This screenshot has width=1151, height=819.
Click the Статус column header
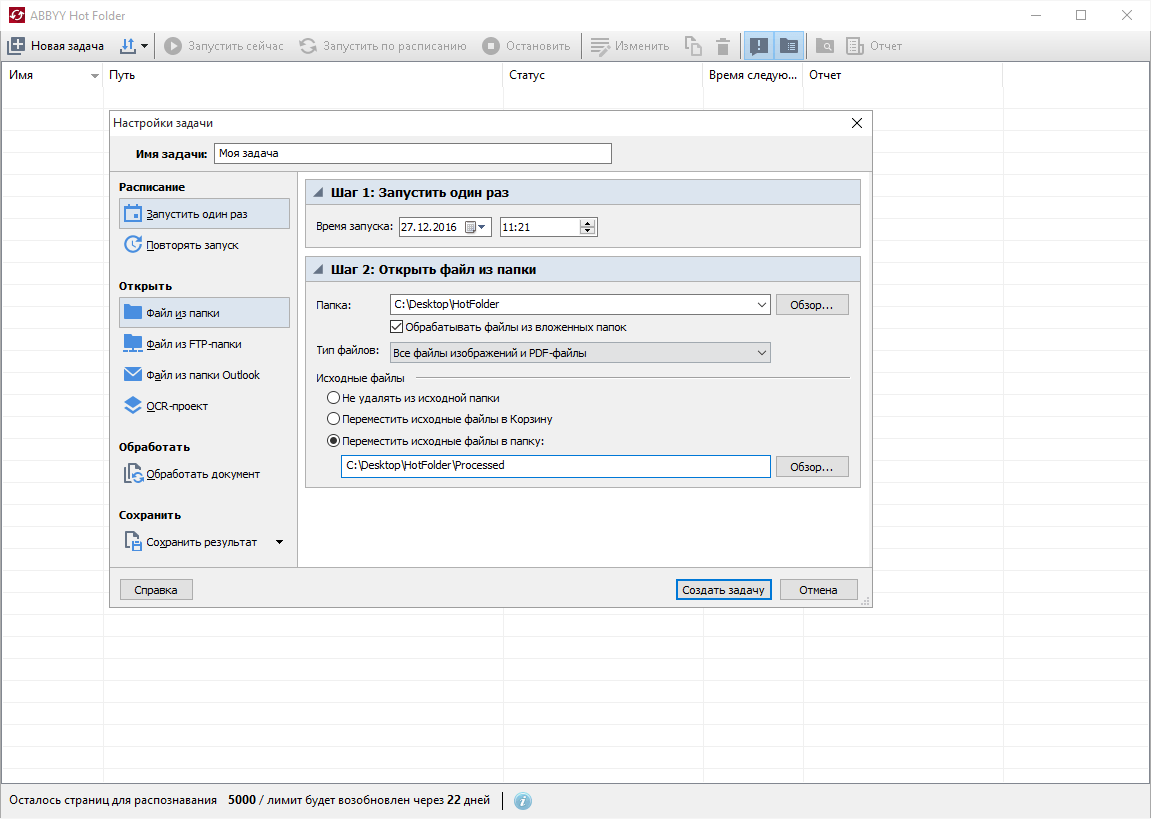pyautogui.click(x=603, y=75)
